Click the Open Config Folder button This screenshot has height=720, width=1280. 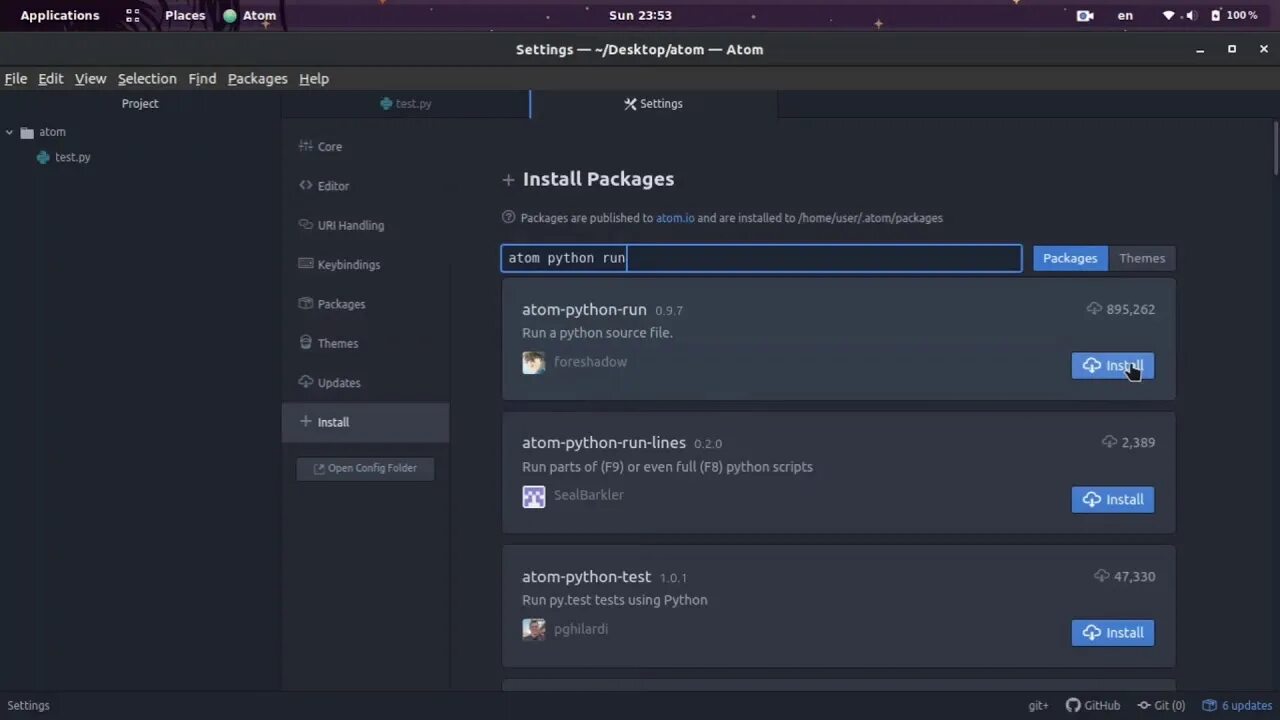tap(365, 468)
